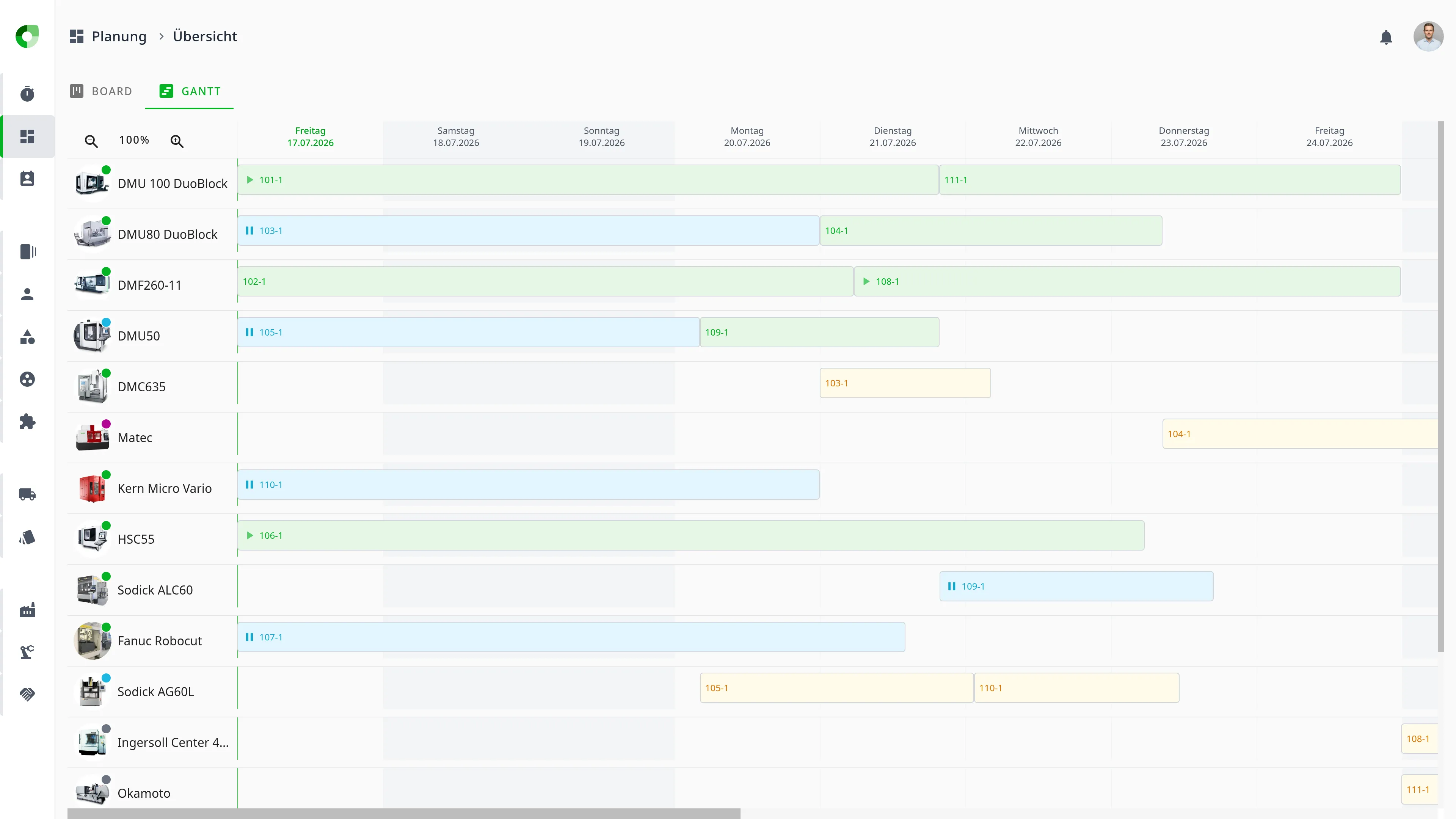1456x819 pixels.
Task: Open yellow task 103-1 on DMC635
Action: (905, 383)
